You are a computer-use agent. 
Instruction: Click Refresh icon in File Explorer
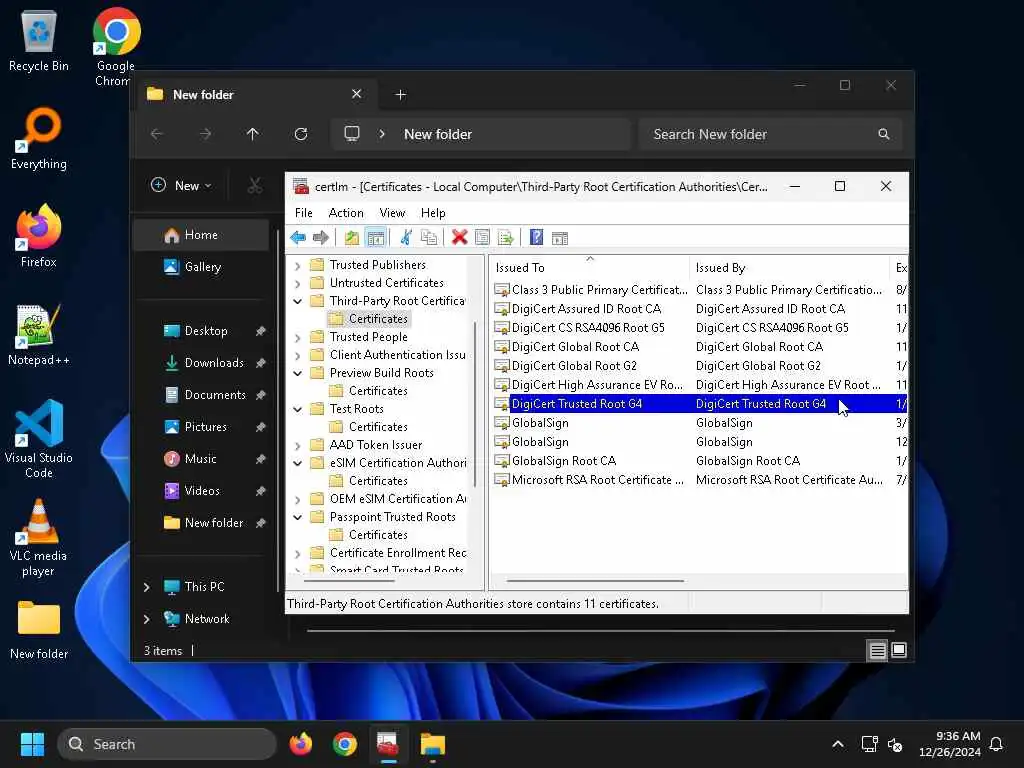(x=300, y=134)
